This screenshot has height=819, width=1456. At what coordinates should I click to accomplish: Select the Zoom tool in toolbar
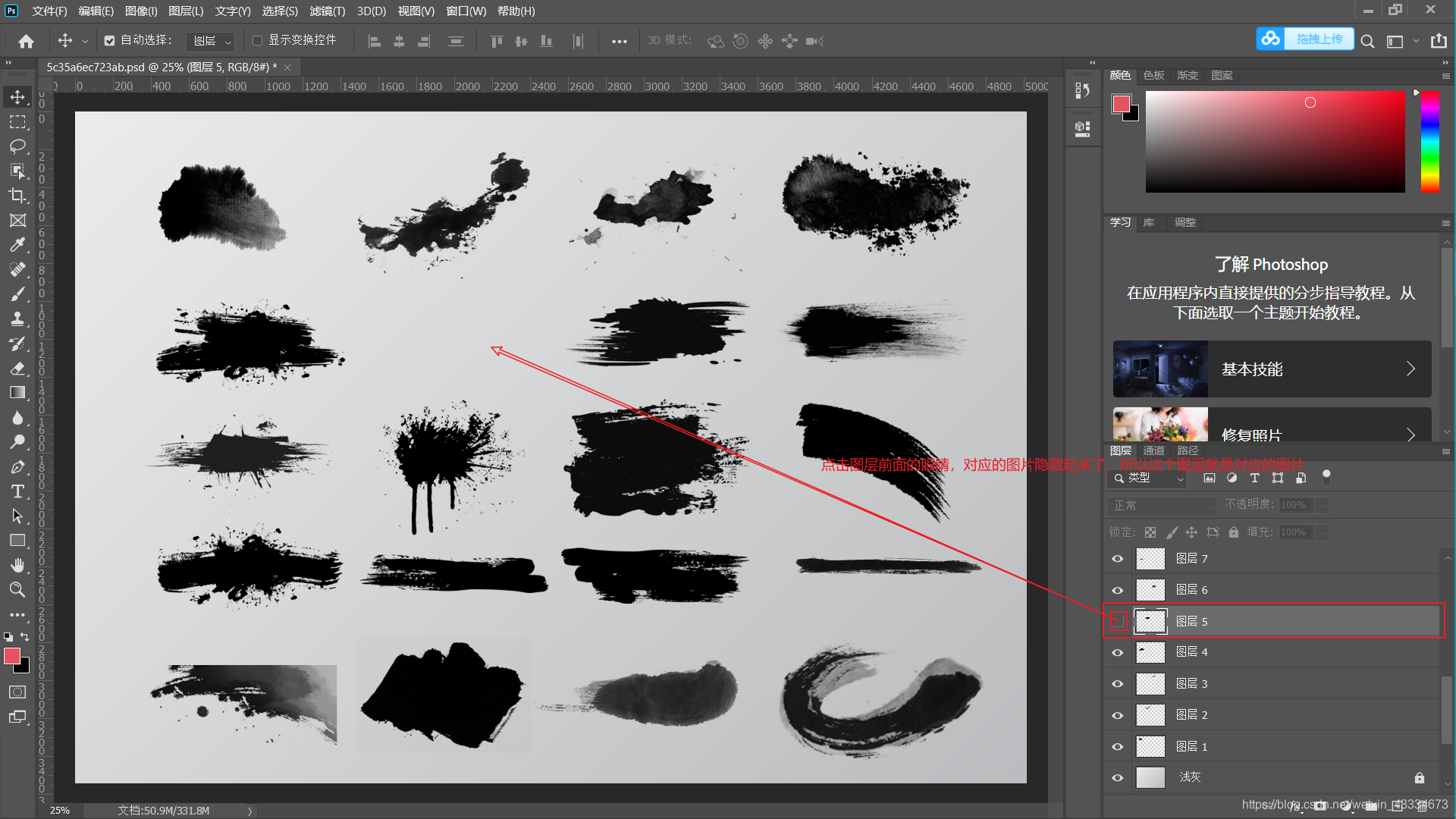point(17,590)
